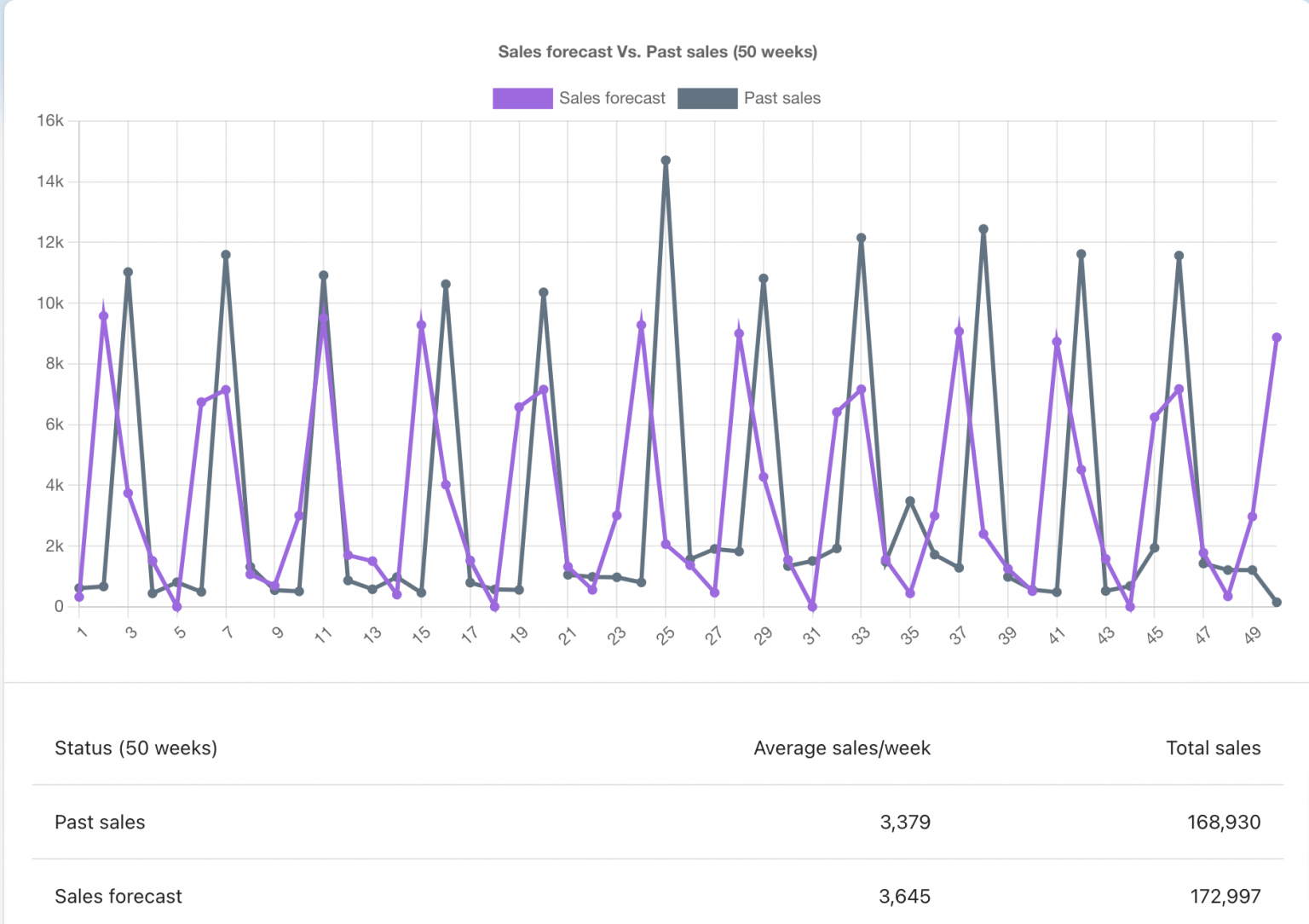Select the Past sales point at week 38
This screenshot has height=924, width=1309.
pos(983,229)
